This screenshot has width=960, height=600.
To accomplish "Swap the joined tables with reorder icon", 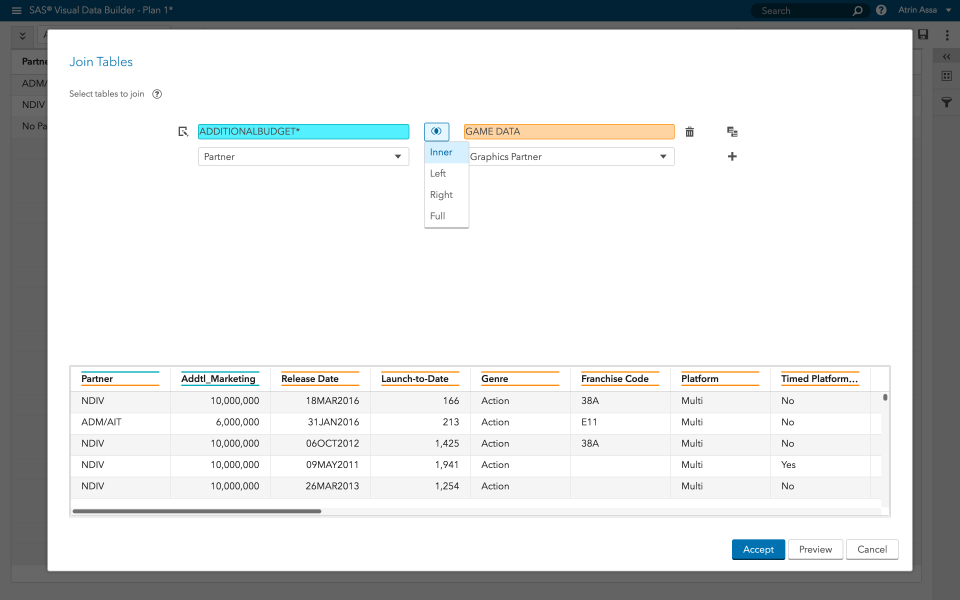I will 731,131.
